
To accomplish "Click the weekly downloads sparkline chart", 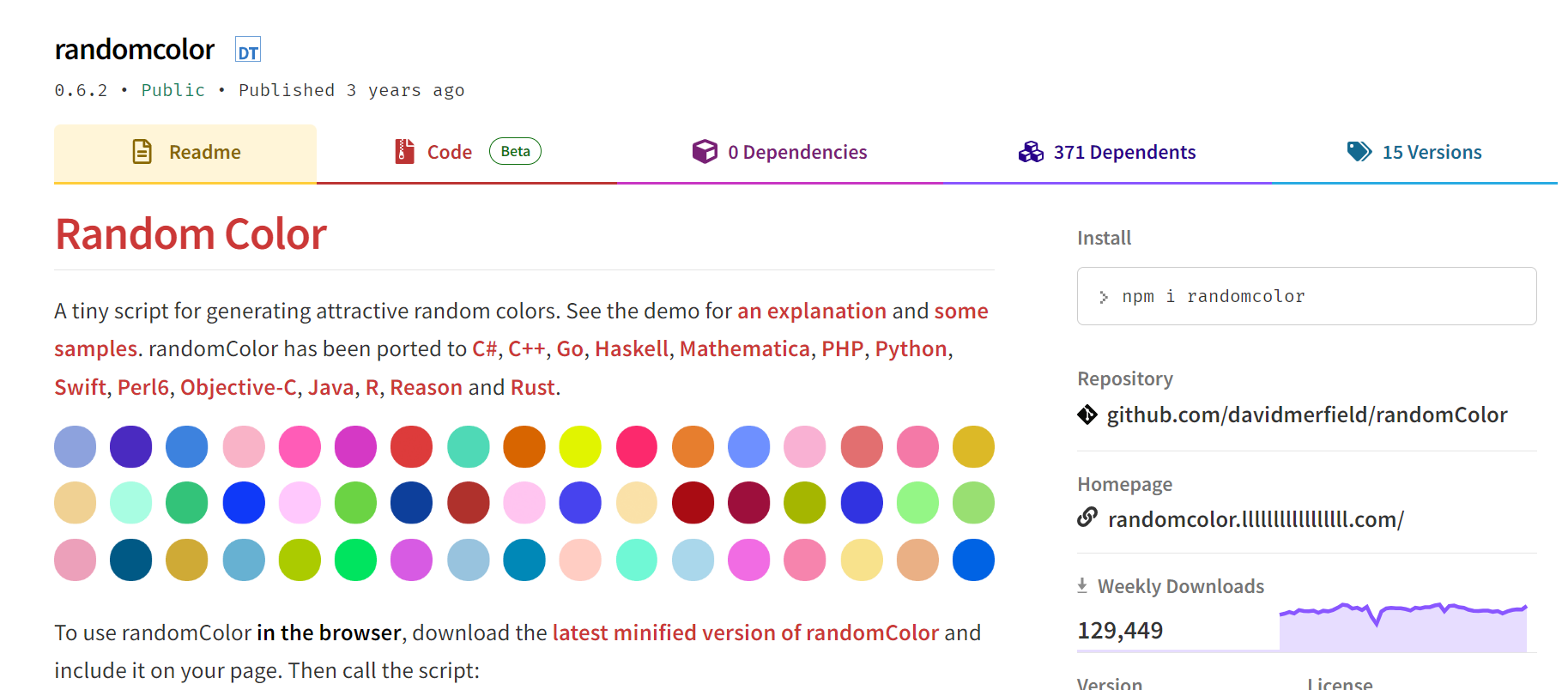I will point(1402,626).
